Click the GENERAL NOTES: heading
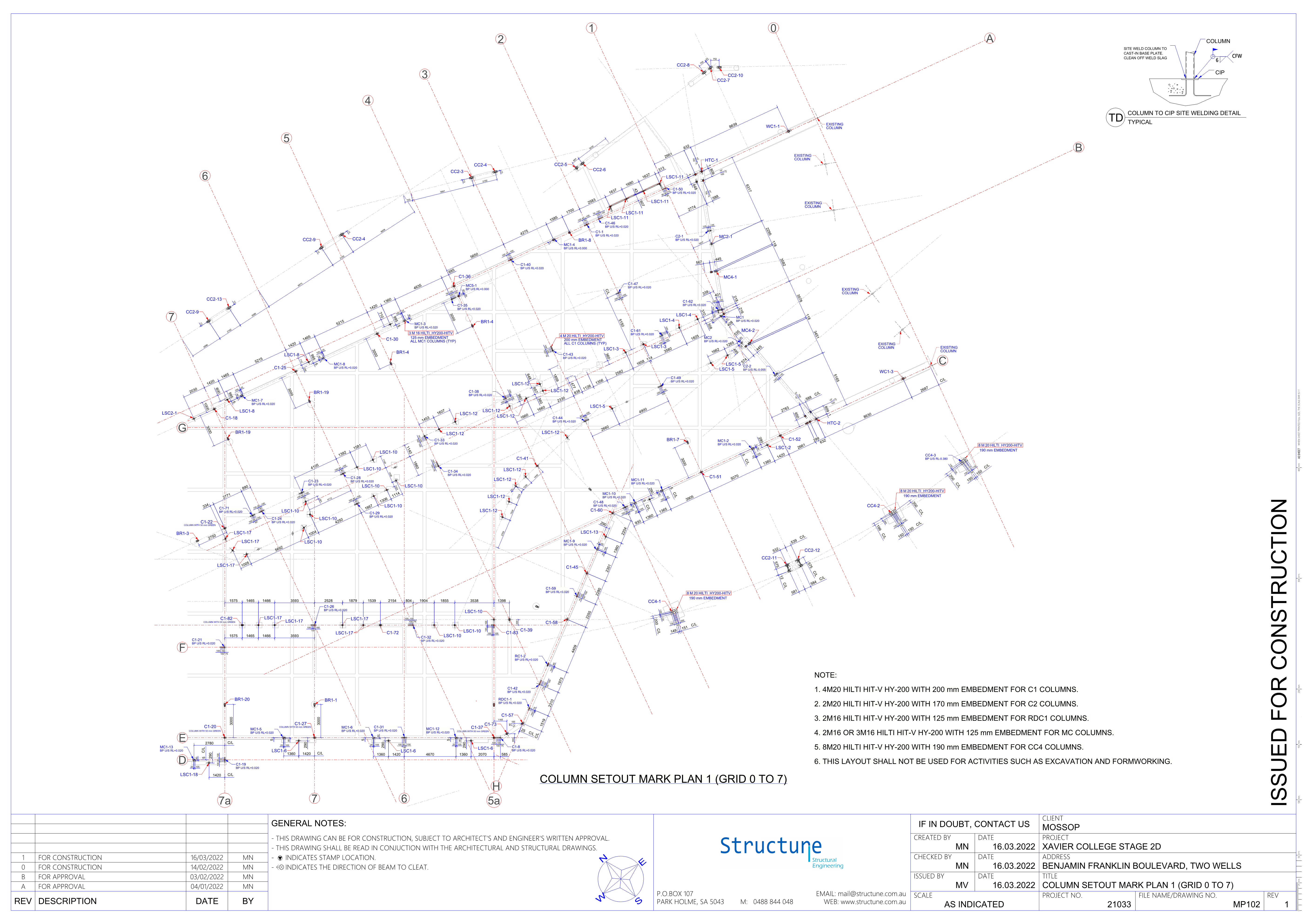 point(309,823)
